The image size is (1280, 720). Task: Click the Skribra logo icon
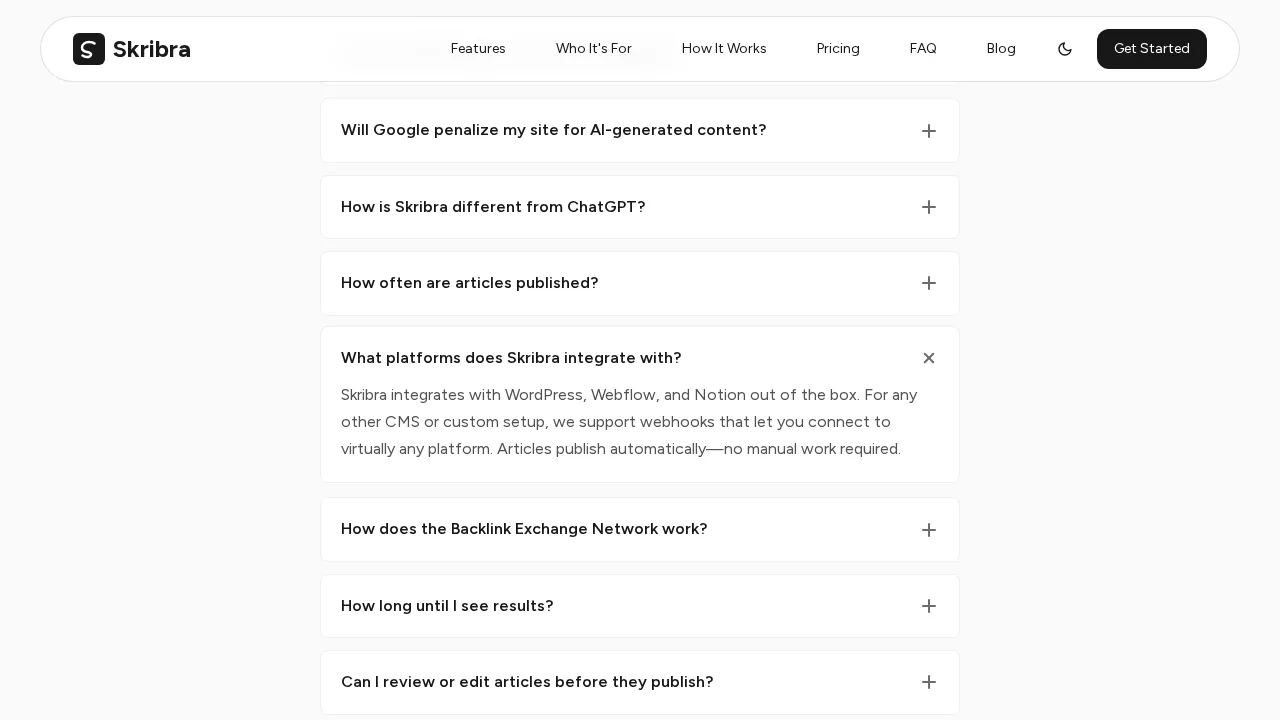[89, 49]
